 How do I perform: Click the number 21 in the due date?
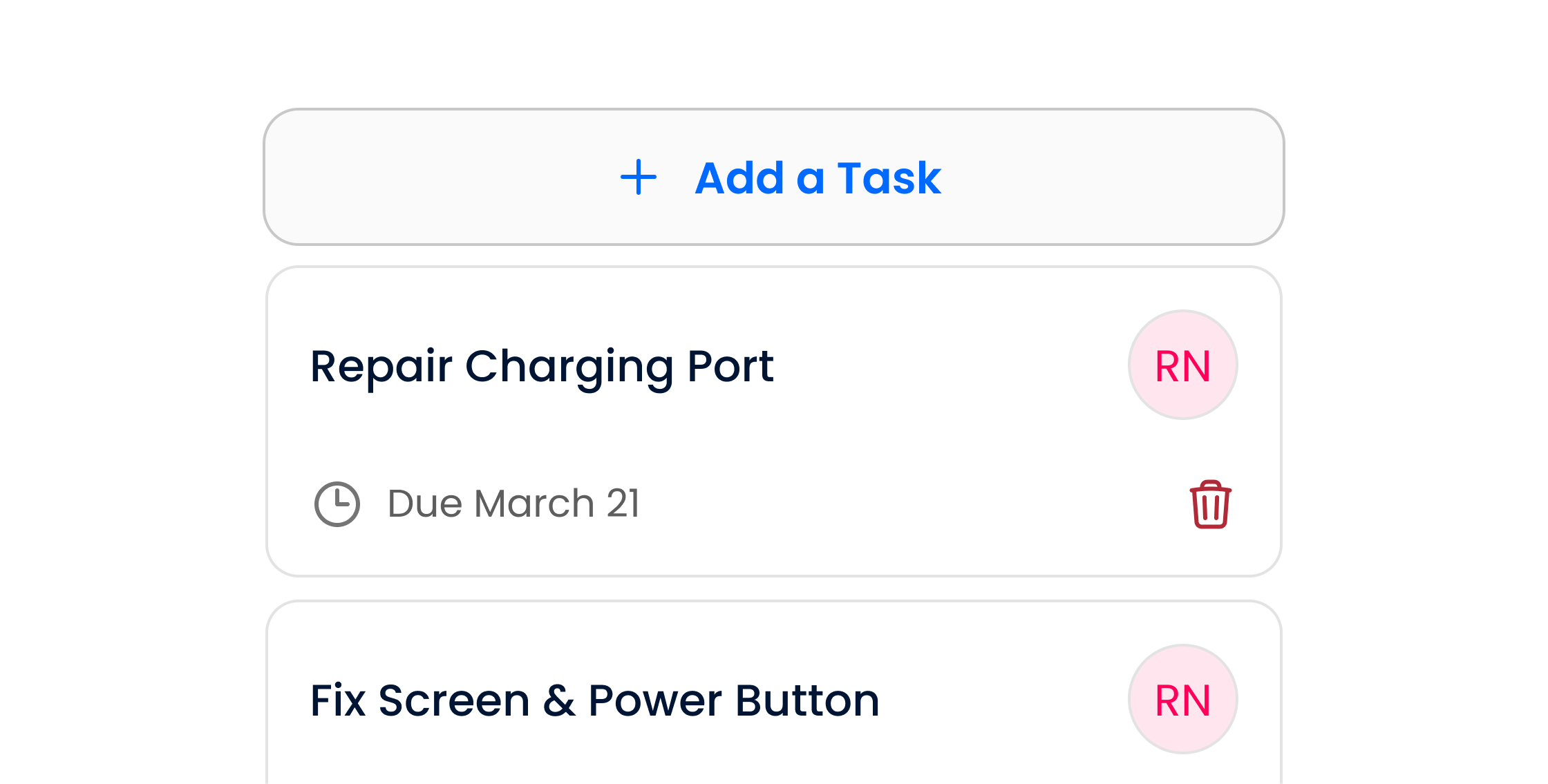(623, 504)
